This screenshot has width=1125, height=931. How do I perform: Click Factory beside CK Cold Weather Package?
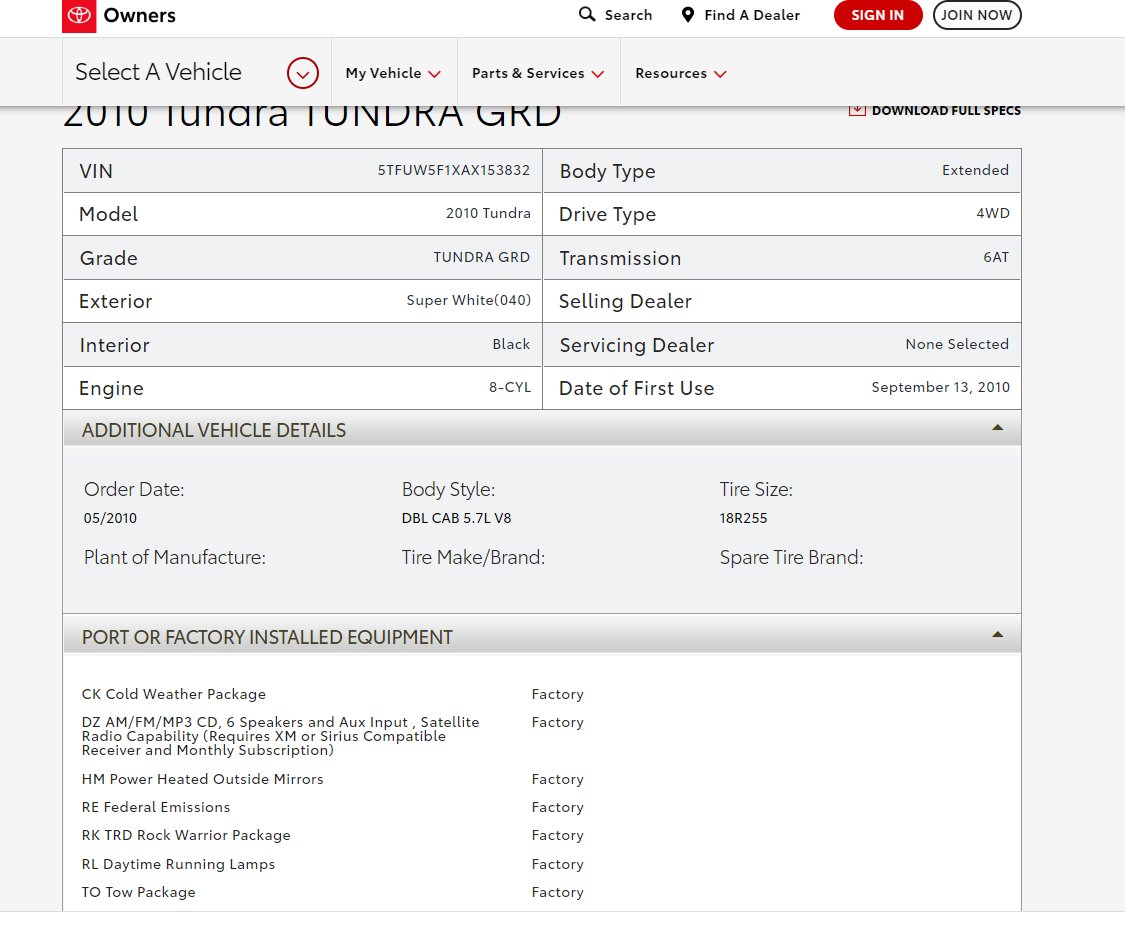pyautogui.click(x=557, y=694)
